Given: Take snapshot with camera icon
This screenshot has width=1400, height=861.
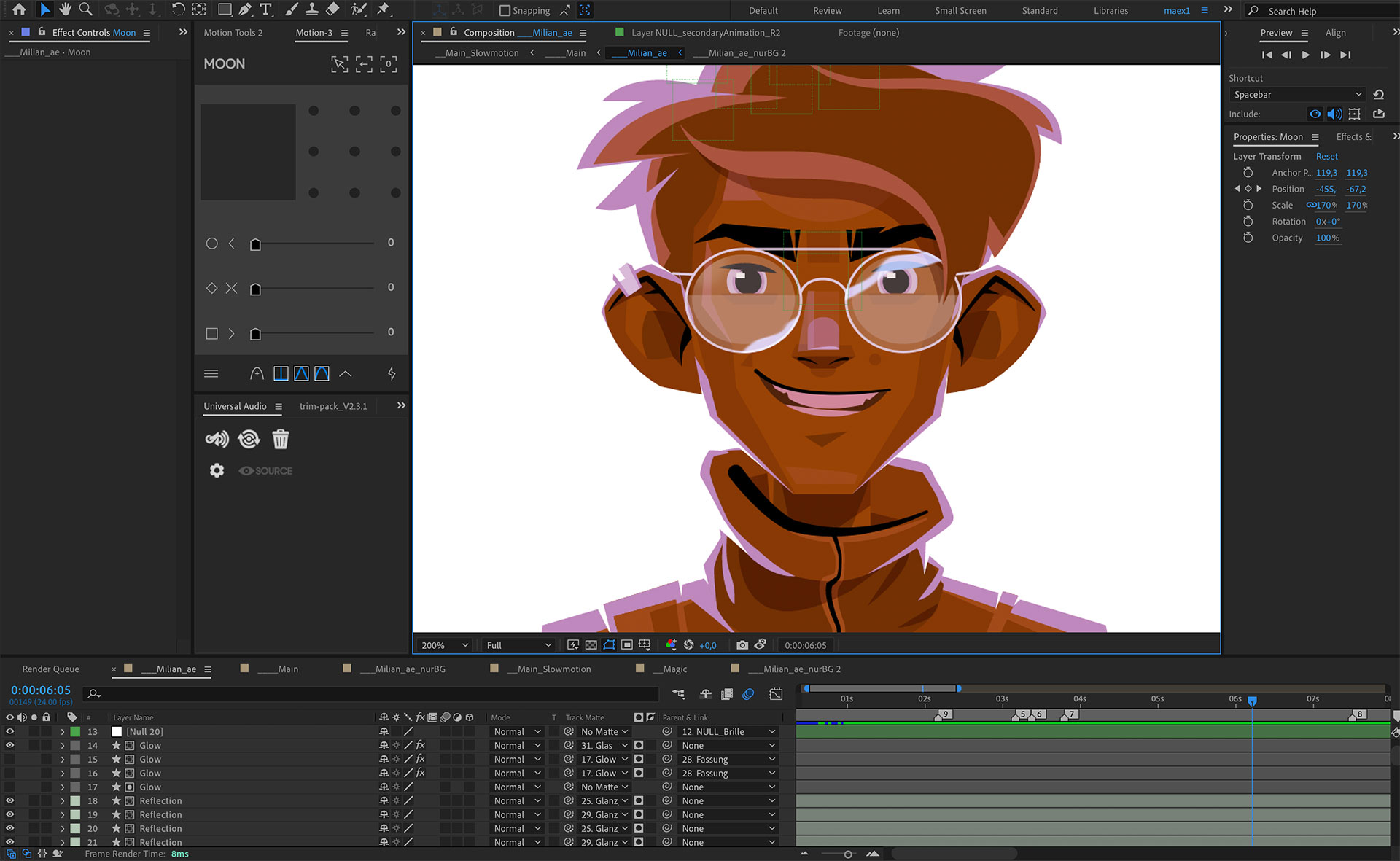Looking at the screenshot, I should coord(742,645).
